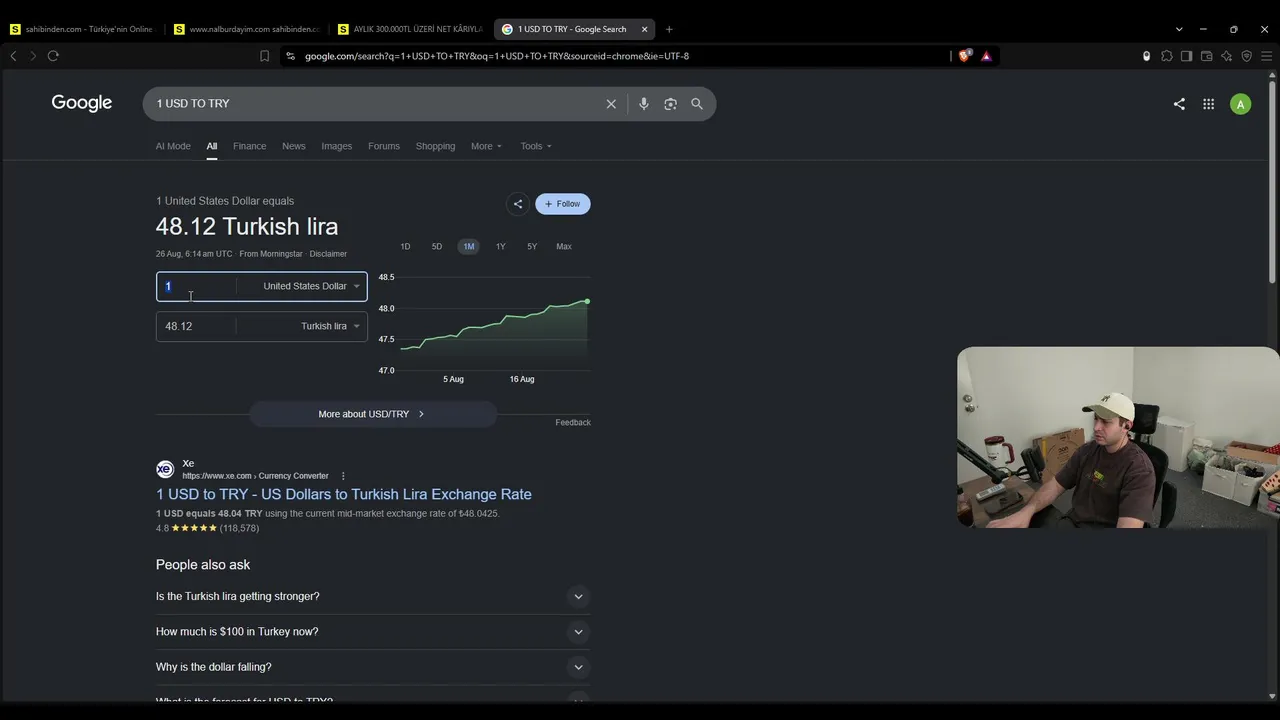Show the Max chart range

[564, 247]
